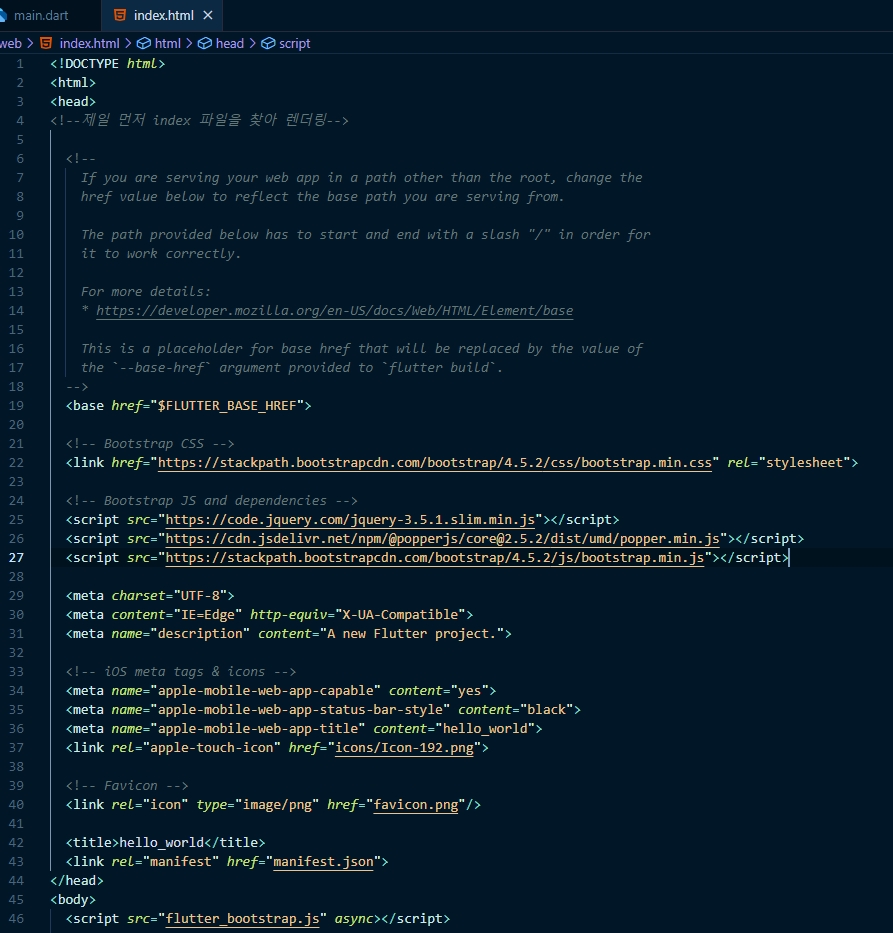
Task: Select the html breadcrumb segment
Action: click(167, 43)
